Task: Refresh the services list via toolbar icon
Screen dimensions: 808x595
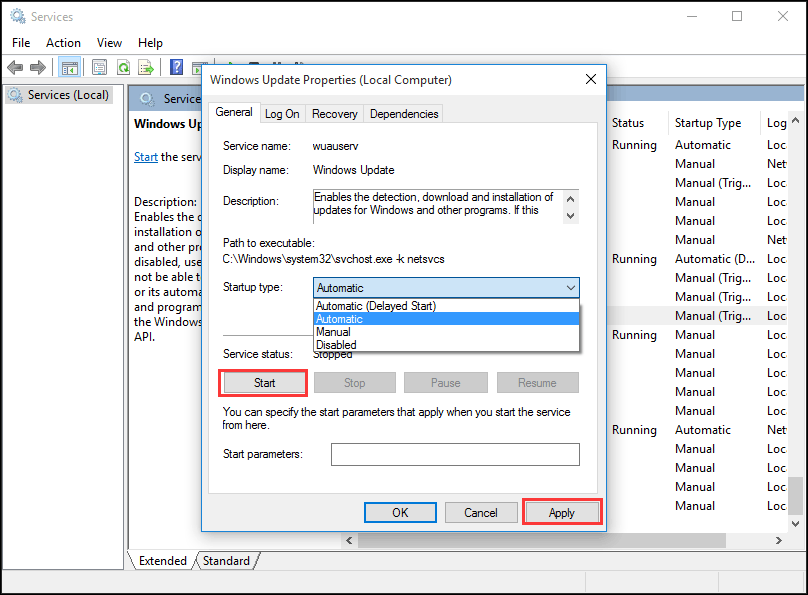Action: [123, 67]
